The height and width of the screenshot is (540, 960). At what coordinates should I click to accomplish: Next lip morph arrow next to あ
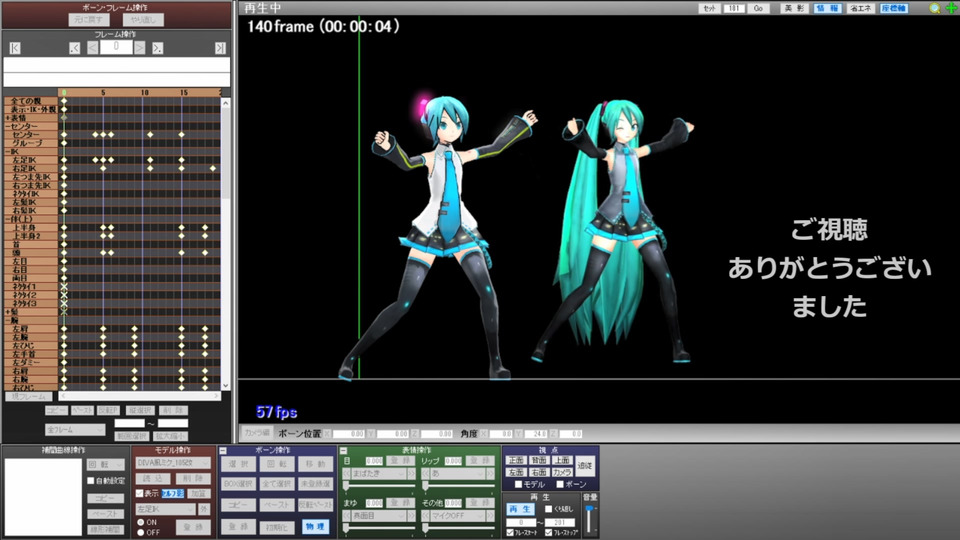pyautogui.click(x=490, y=474)
